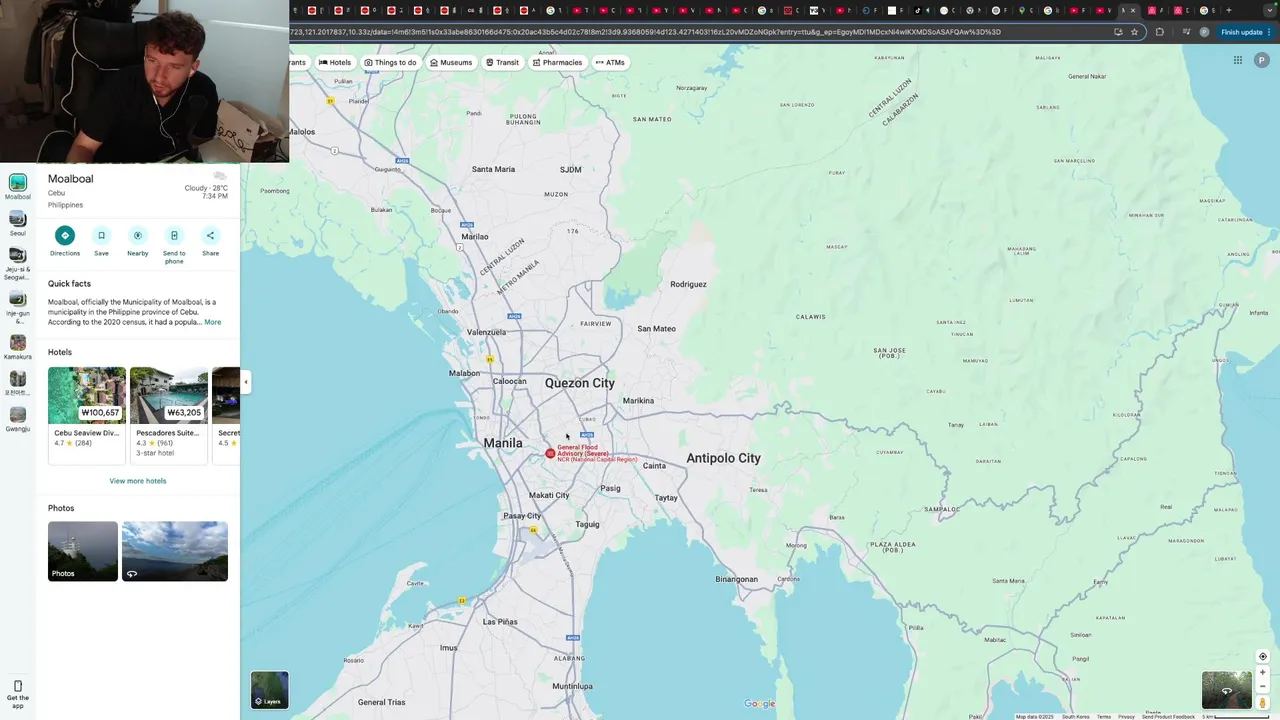Filter the map by Museums
The height and width of the screenshot is (720, 1280).
point(451,62)
